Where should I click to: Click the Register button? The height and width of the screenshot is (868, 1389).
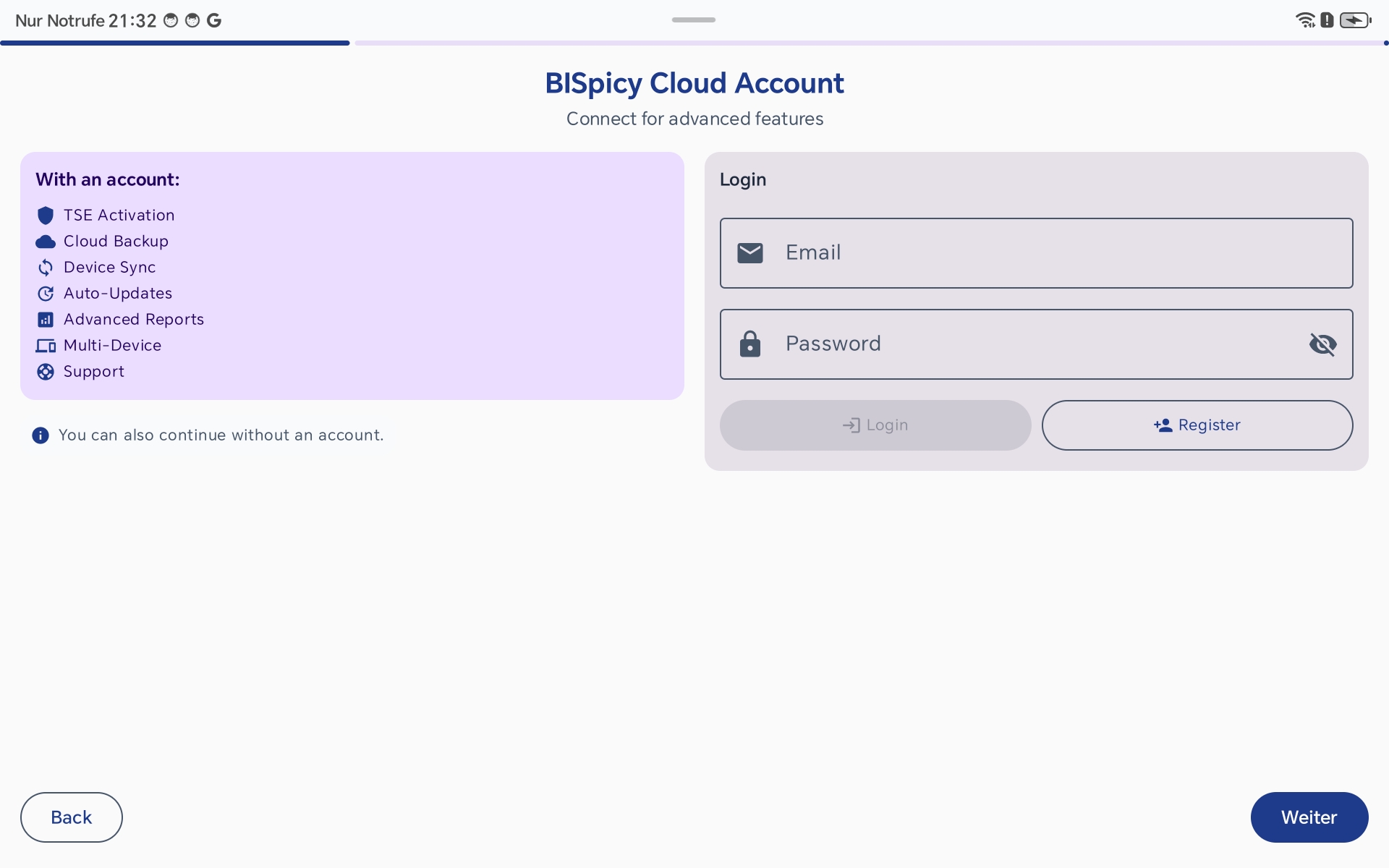click(1197, 425)
